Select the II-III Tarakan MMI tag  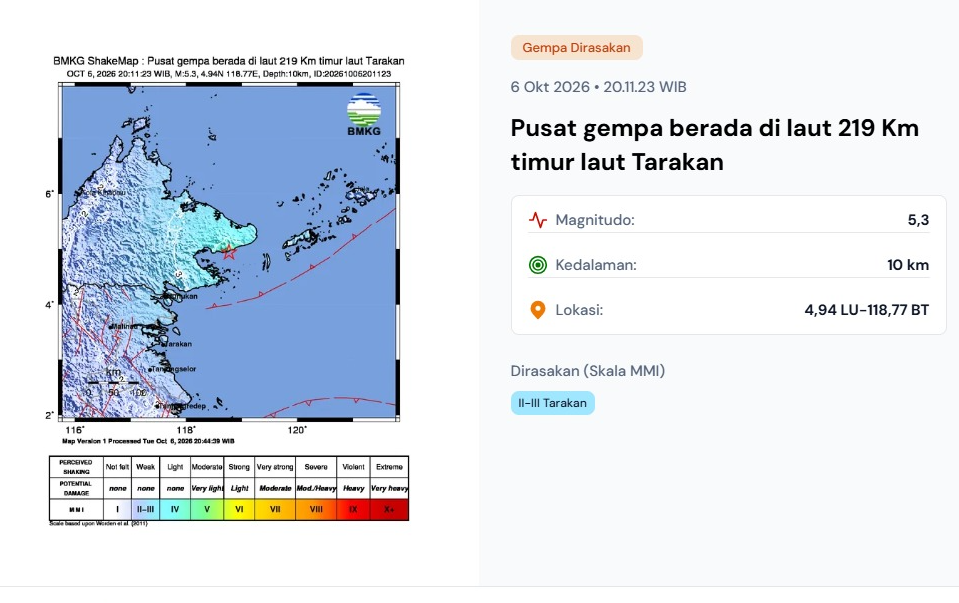(x=552, y=403)
